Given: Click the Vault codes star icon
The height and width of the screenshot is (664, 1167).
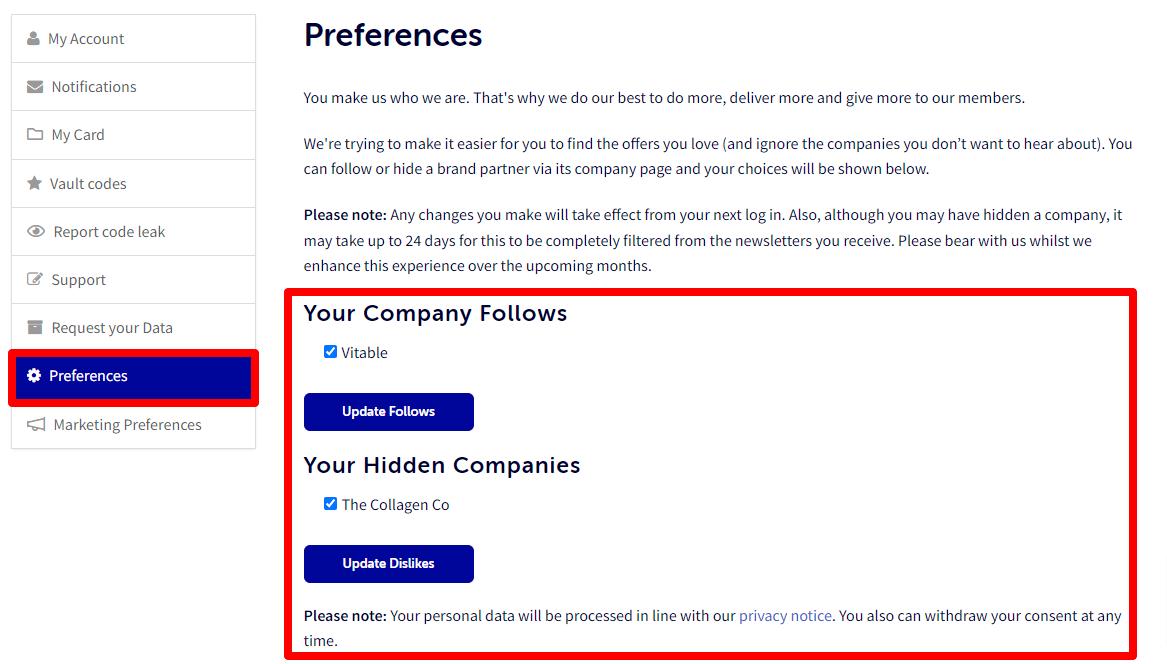Looking at the screenshot, I should tap(34, 184).
